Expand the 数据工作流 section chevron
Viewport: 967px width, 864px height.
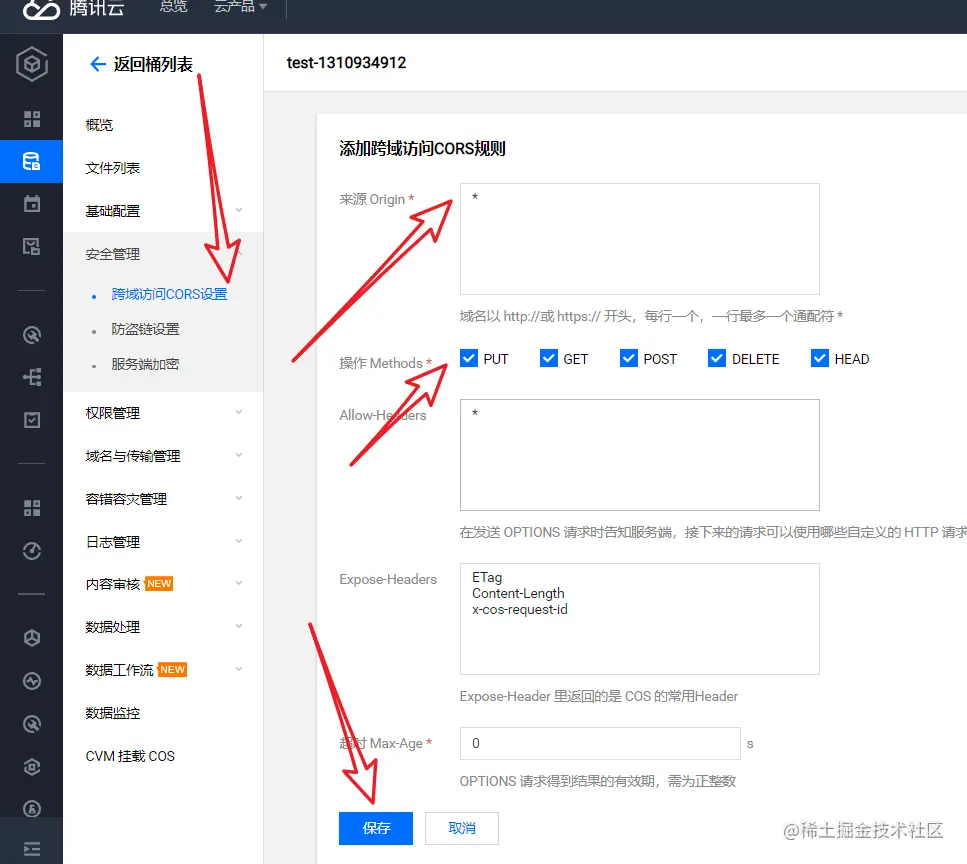[239, 669]
